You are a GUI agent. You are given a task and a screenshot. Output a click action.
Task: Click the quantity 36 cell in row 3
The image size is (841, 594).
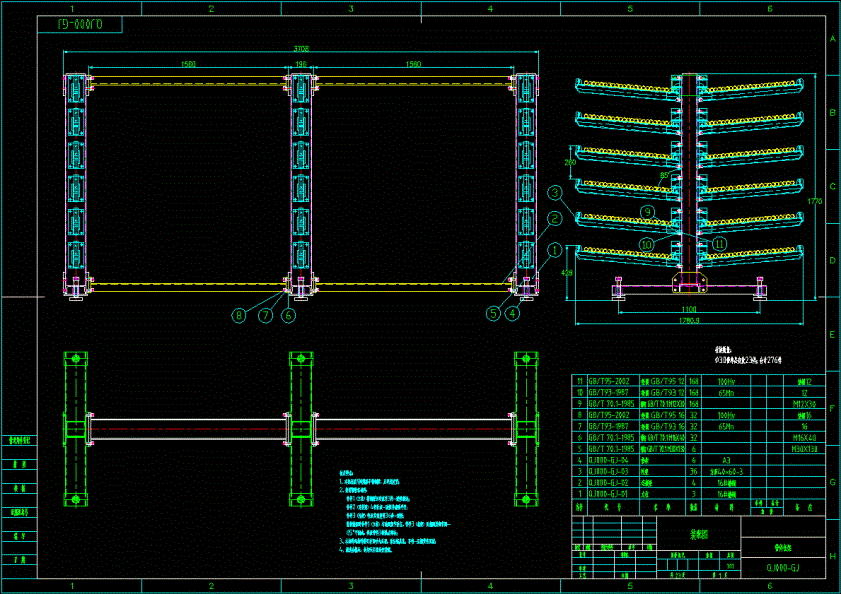coord(694,472)
